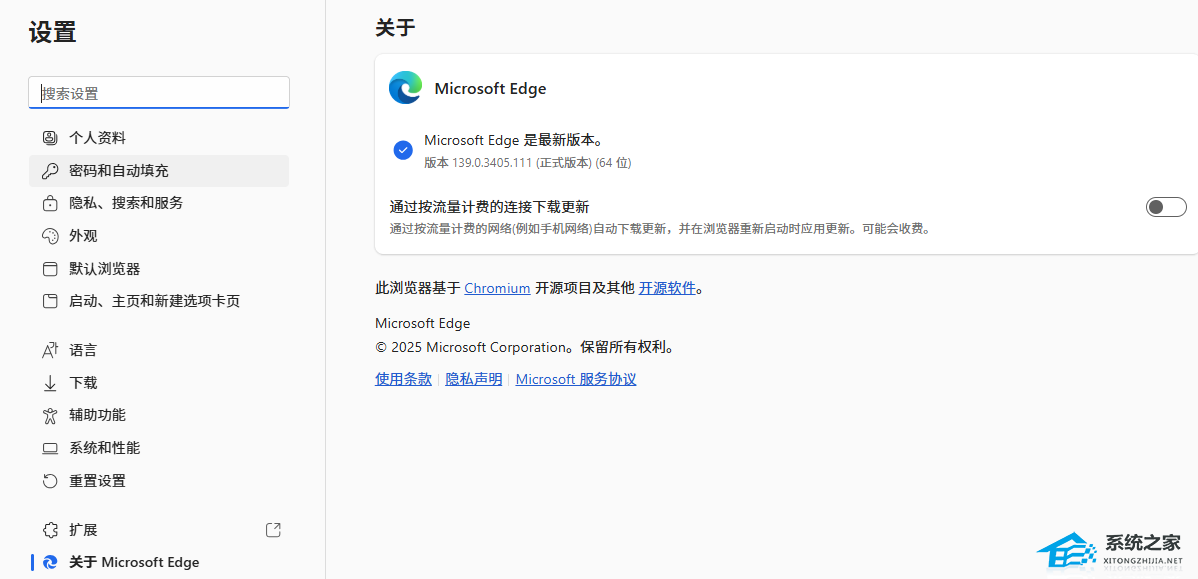
Task: Open the 个人资料 settings page
Action: 159,138
